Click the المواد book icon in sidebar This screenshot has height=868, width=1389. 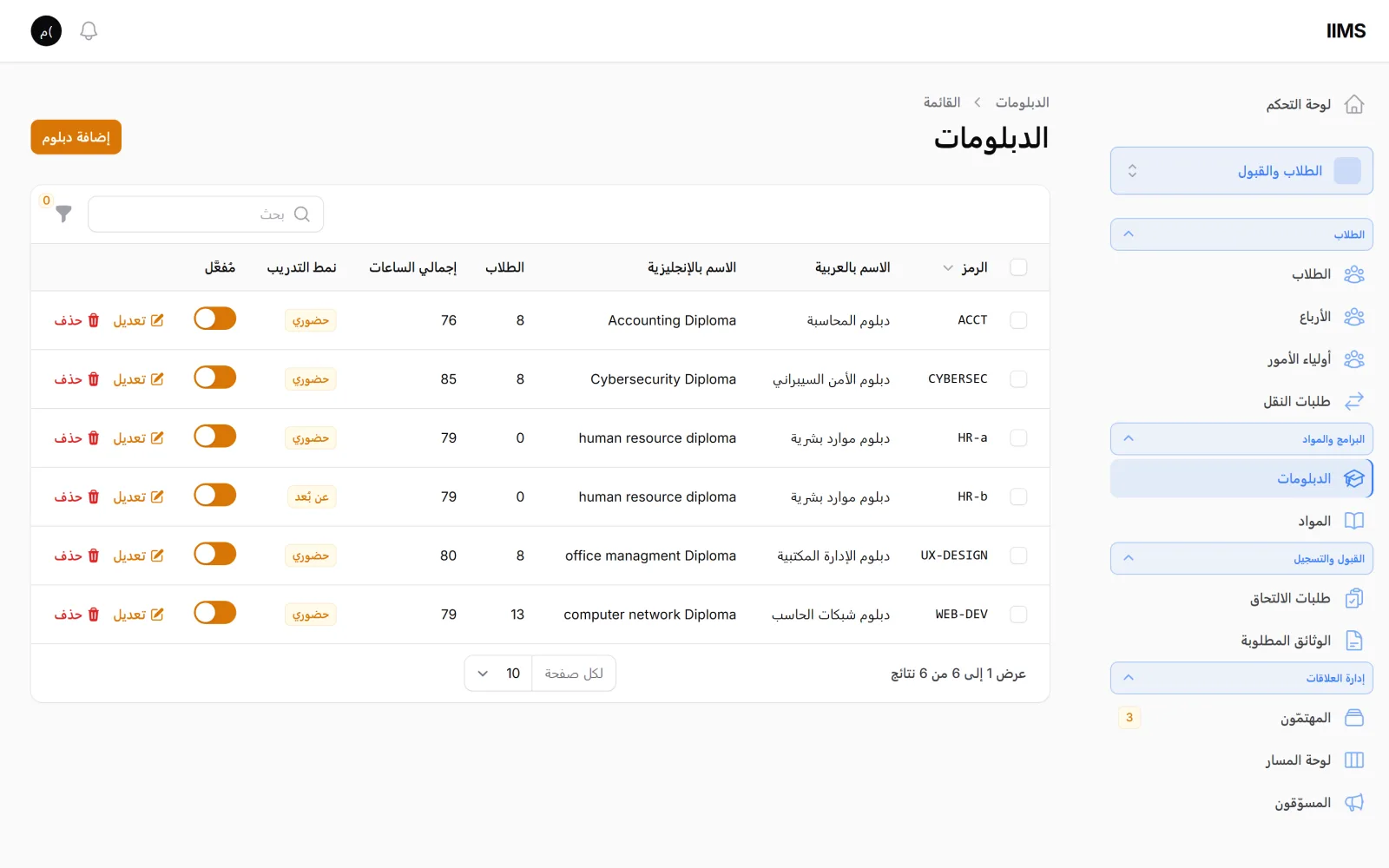coord(1354,521)
